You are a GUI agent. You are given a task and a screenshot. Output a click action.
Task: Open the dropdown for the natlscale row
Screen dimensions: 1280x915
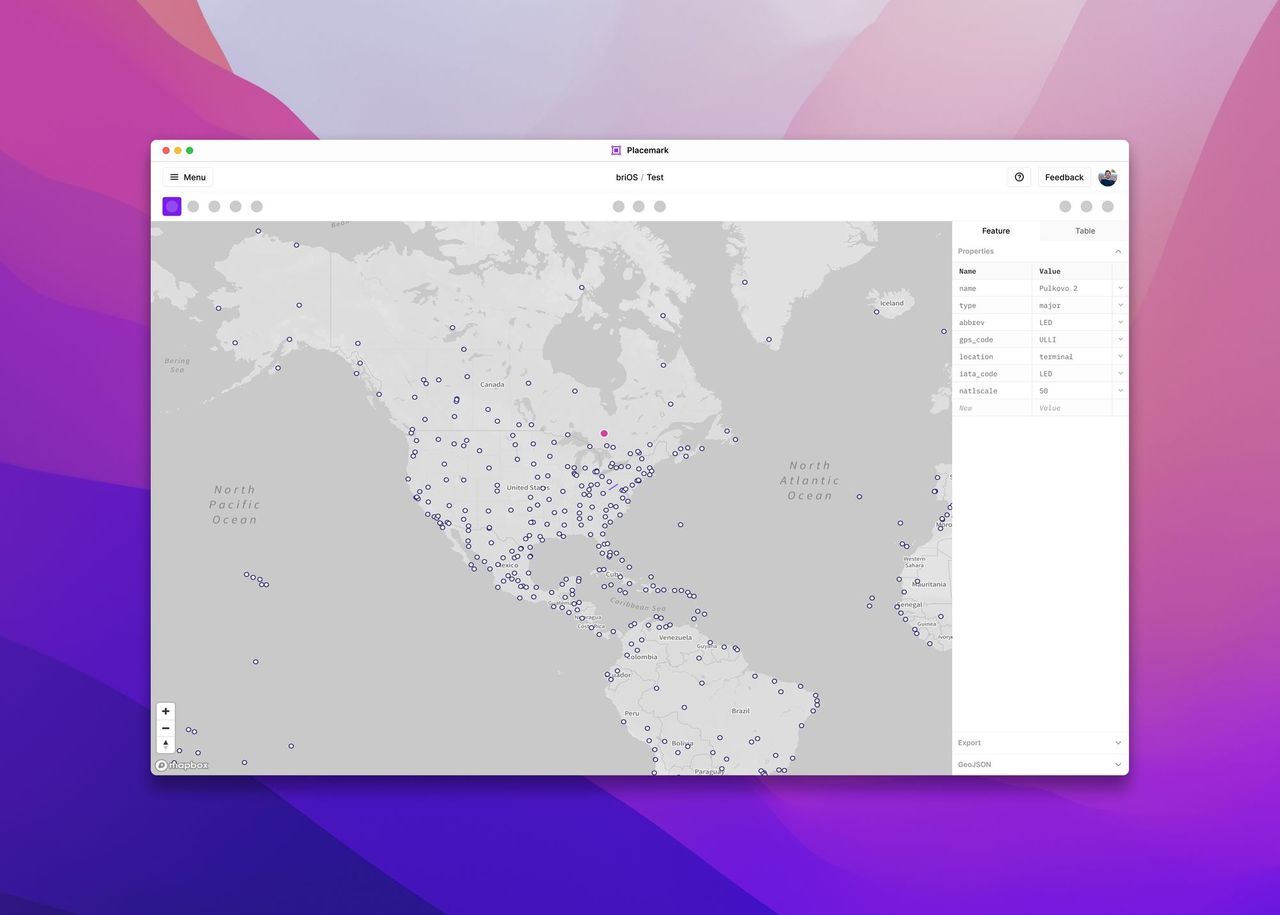click(x=1120, y=391)
